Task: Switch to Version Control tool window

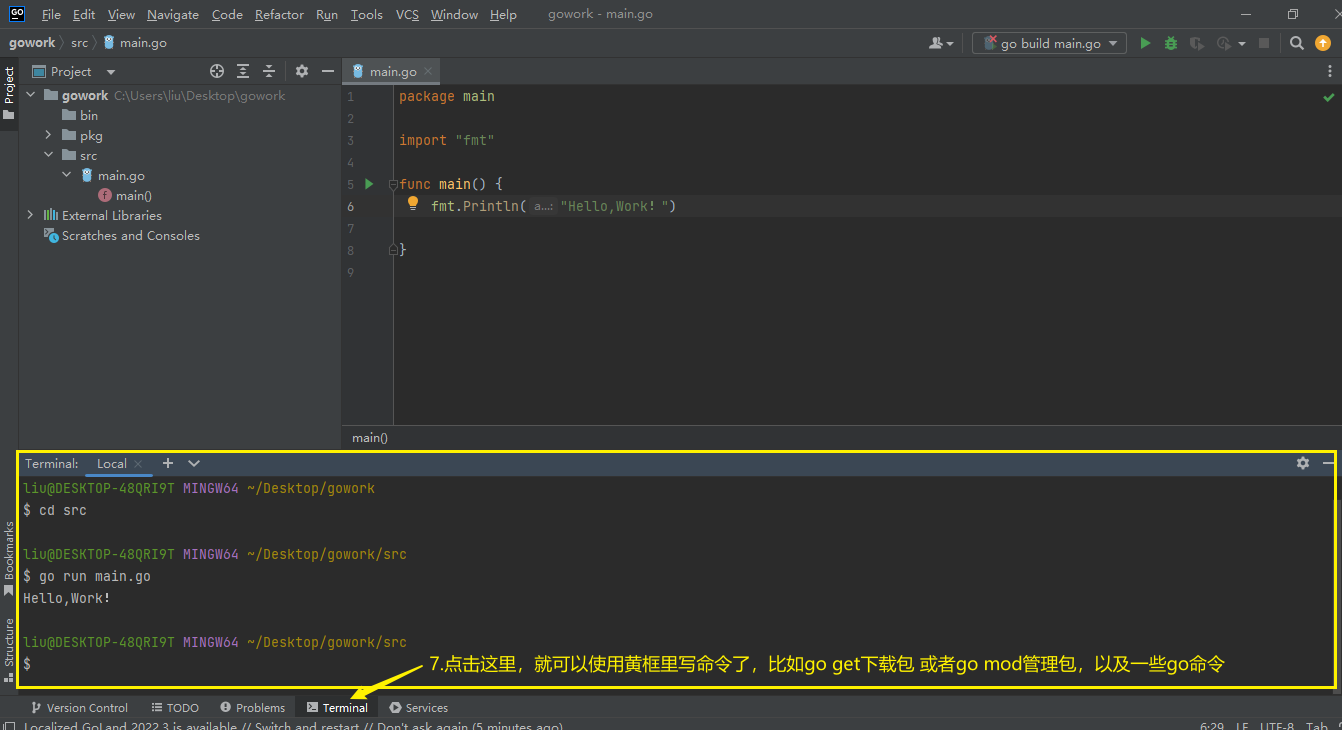Action: pyautogui.click(x=80, y=707)
